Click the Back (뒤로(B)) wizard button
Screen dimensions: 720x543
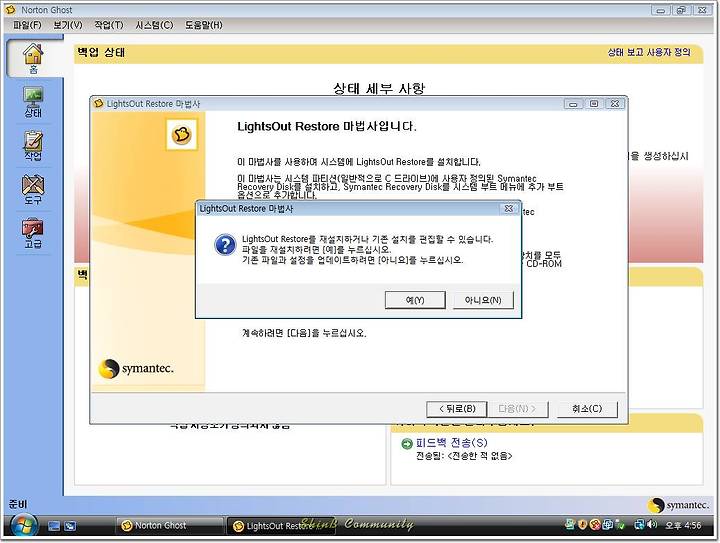(456, 409)
